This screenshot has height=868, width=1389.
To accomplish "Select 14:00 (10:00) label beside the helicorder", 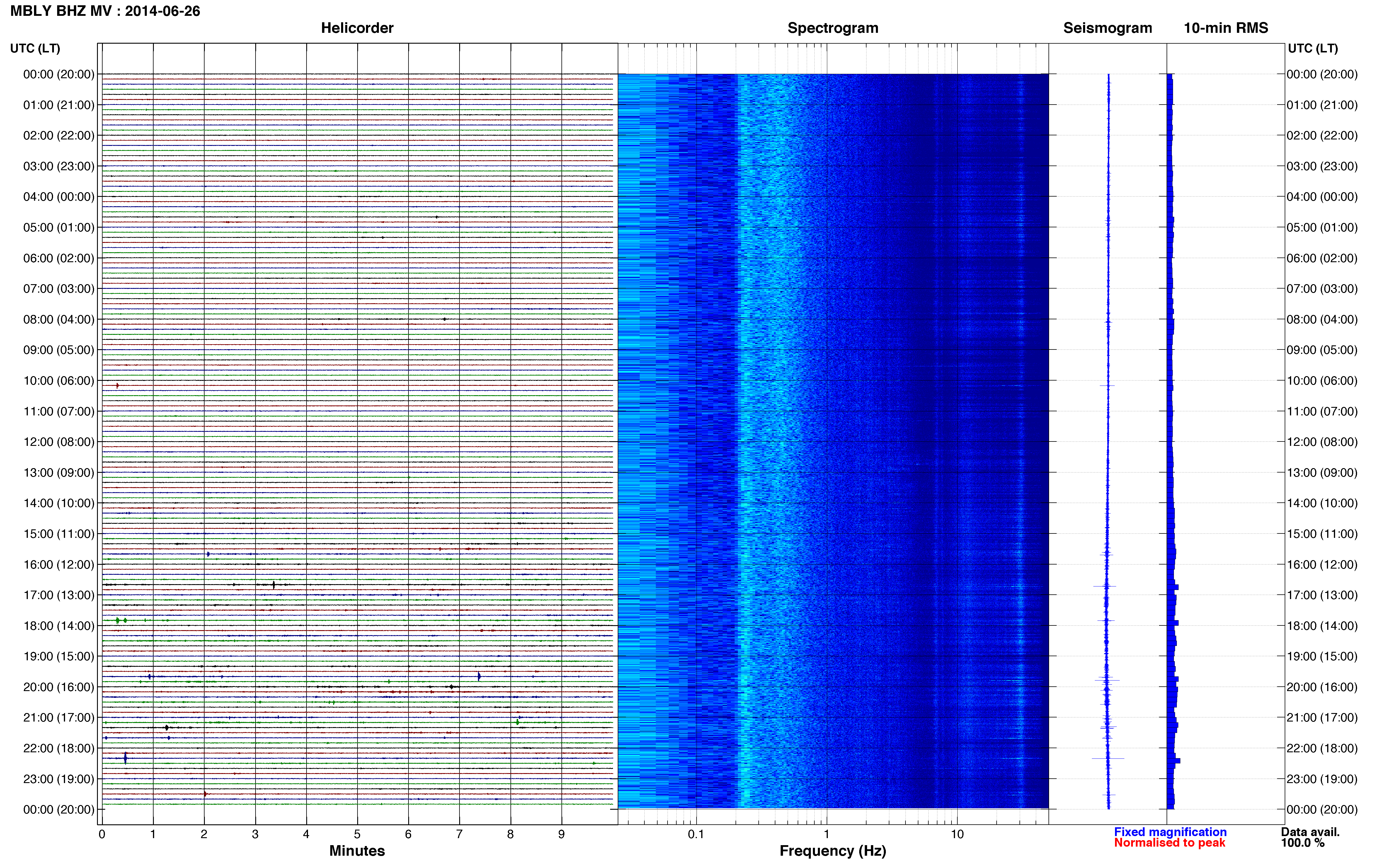I will click(x=59, y=504).
